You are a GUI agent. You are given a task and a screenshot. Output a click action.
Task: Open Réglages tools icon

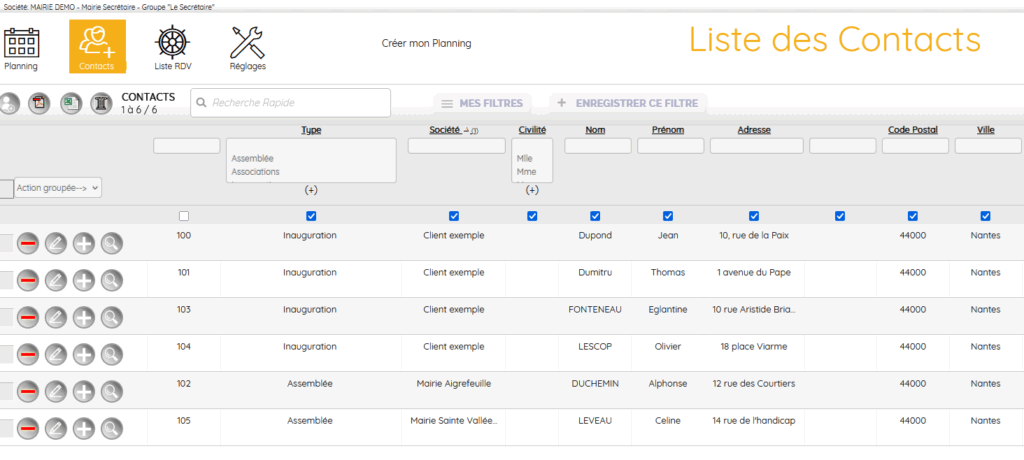(x=247, y=47)
